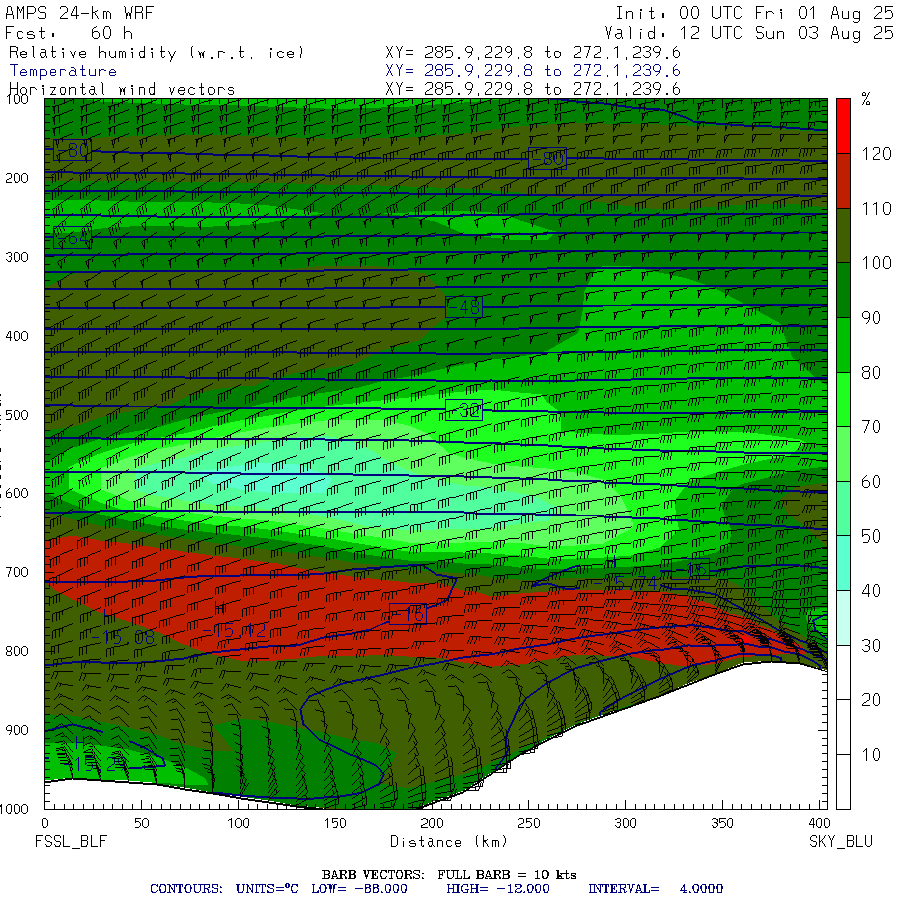Click the 'Horizontal wind vectors' label
The height and width of the screenshot is (900, 900).
point(122,90)
